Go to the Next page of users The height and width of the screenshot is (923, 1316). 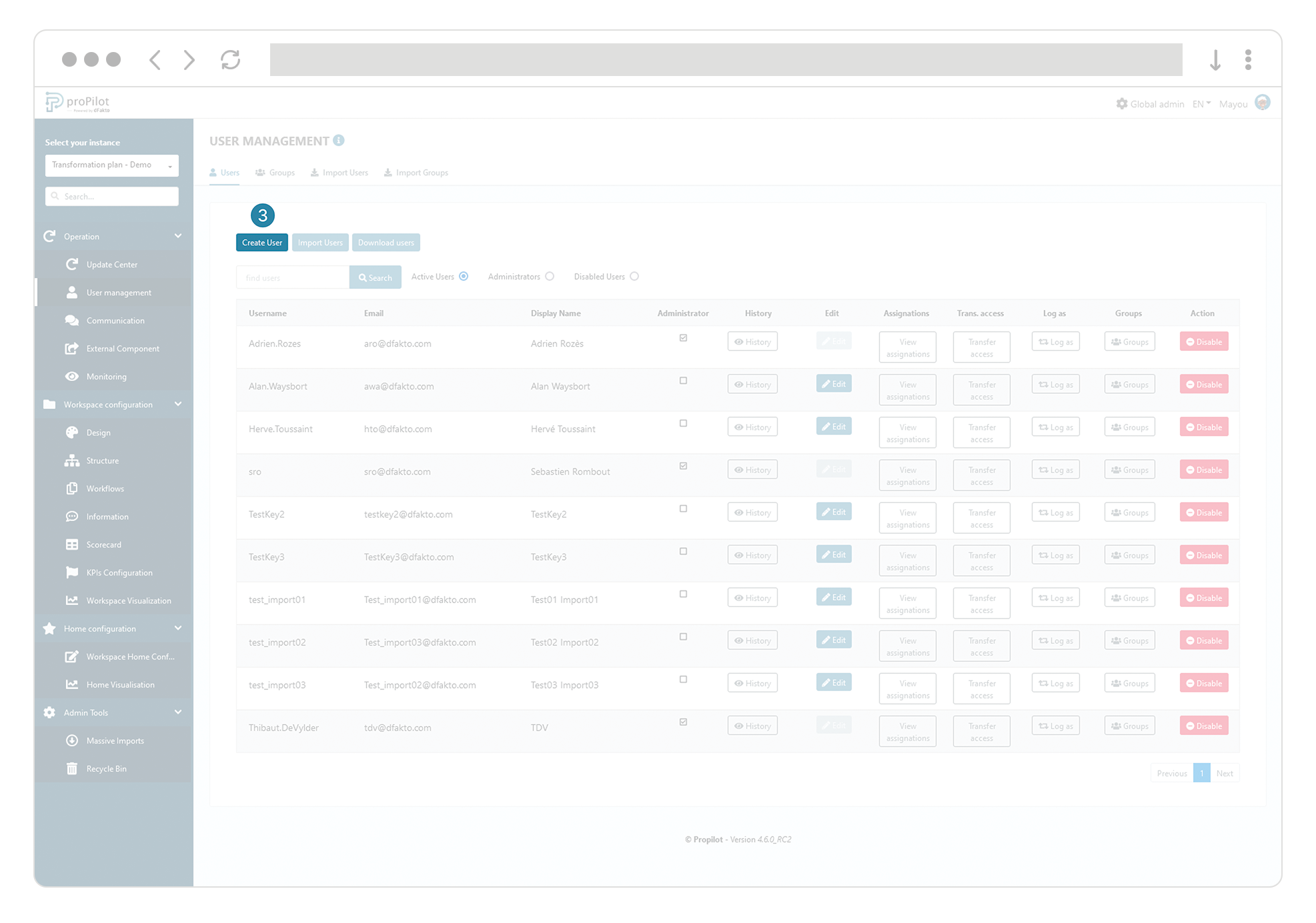[x=1225, y=772]
